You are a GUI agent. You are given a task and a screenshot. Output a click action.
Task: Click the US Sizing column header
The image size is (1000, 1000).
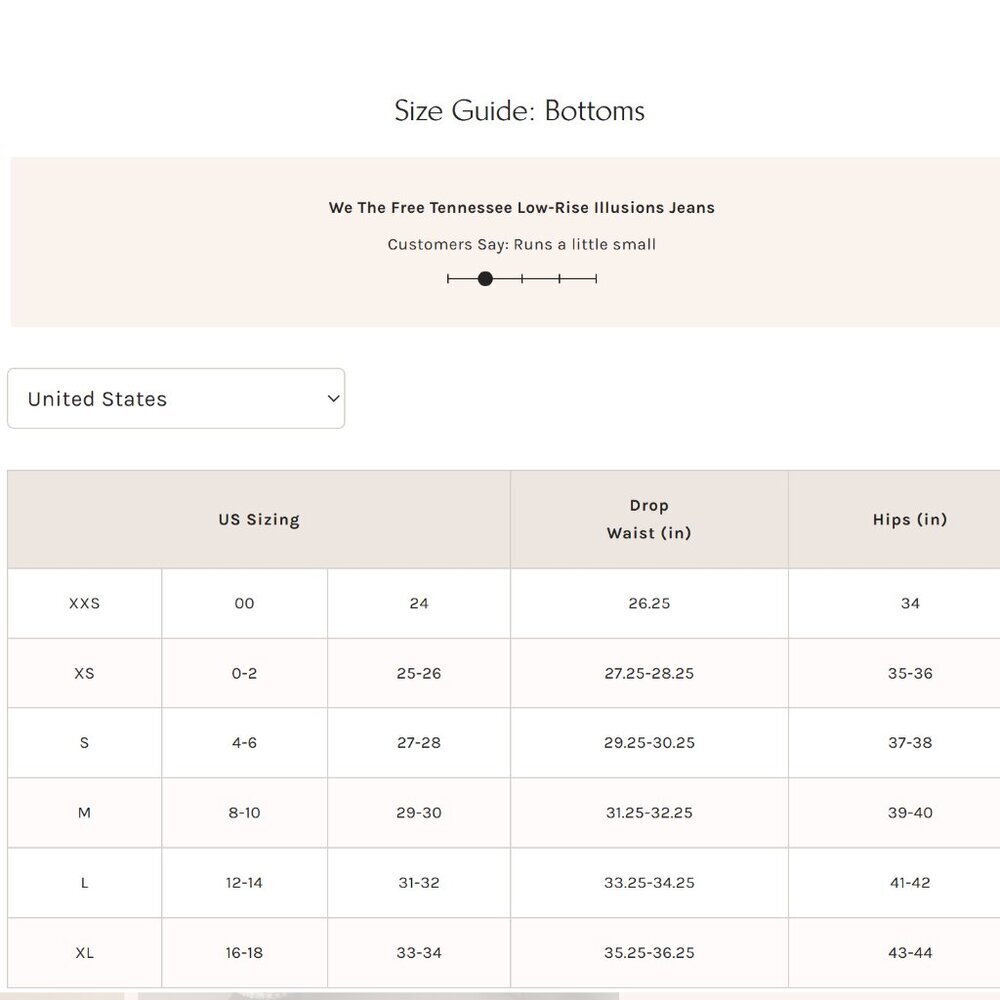point(259,520)
